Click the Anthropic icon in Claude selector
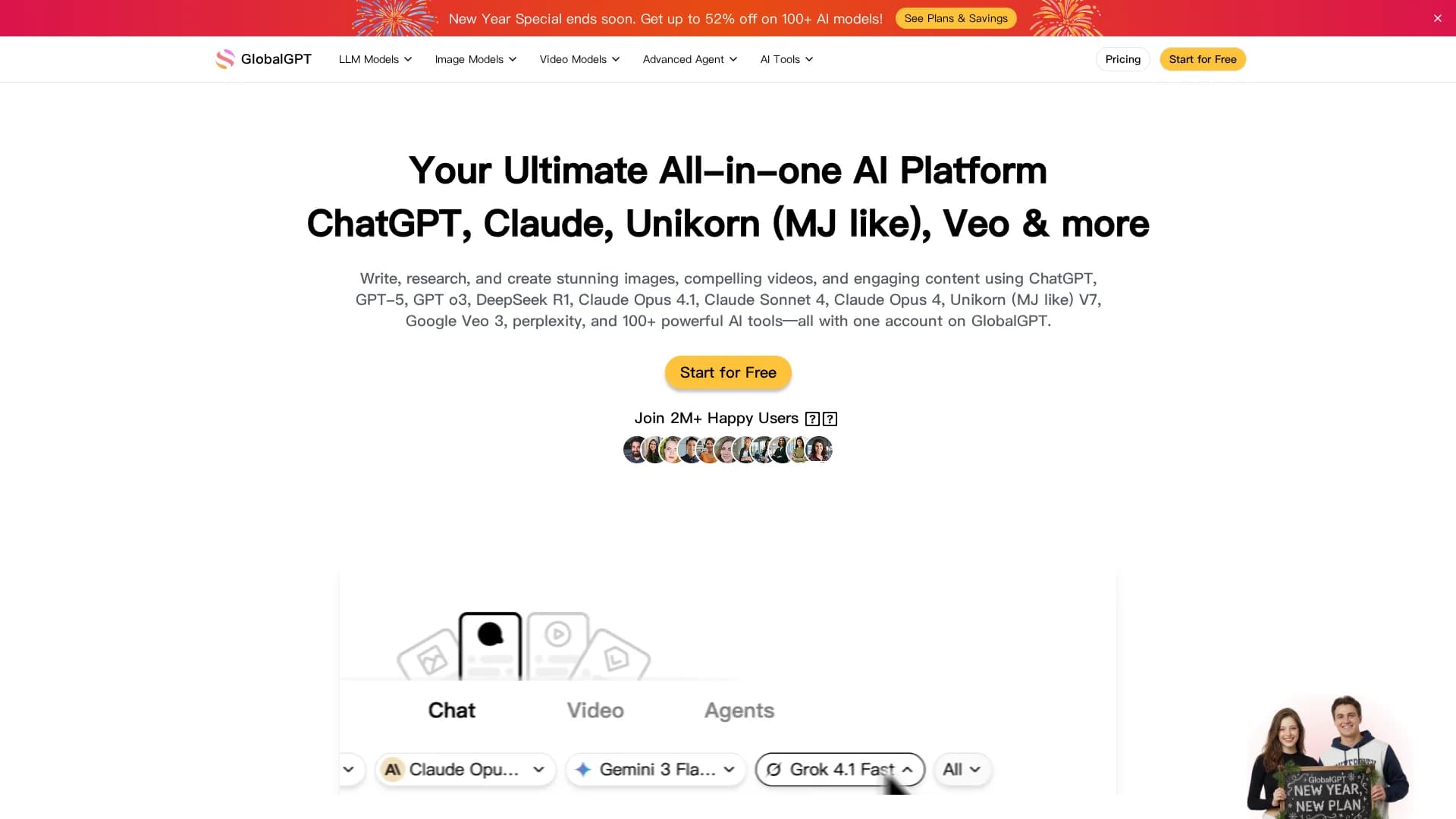The height and width of the screenshot is (819, 1456). coord(392,770)
